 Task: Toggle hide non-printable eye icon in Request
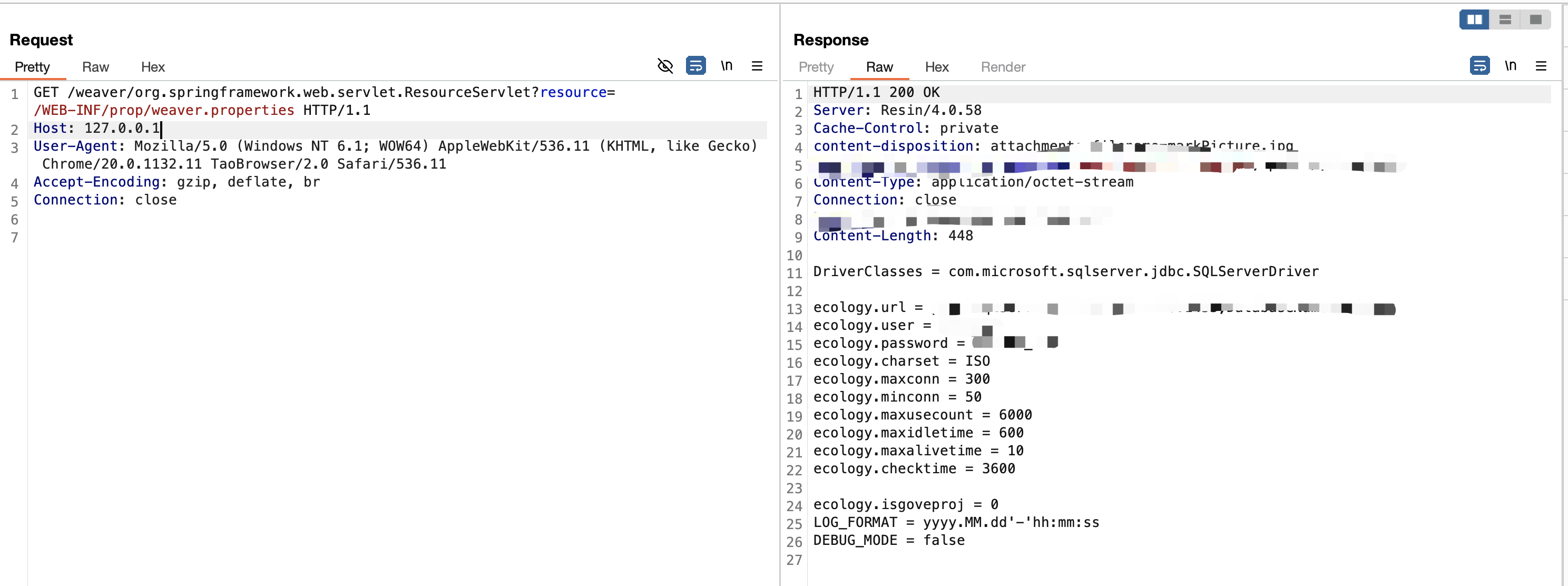(x=665, y=66)
